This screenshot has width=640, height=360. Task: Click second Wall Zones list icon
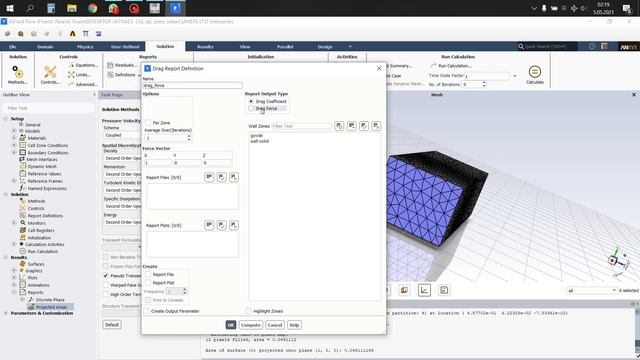click(x=351, y=126)
